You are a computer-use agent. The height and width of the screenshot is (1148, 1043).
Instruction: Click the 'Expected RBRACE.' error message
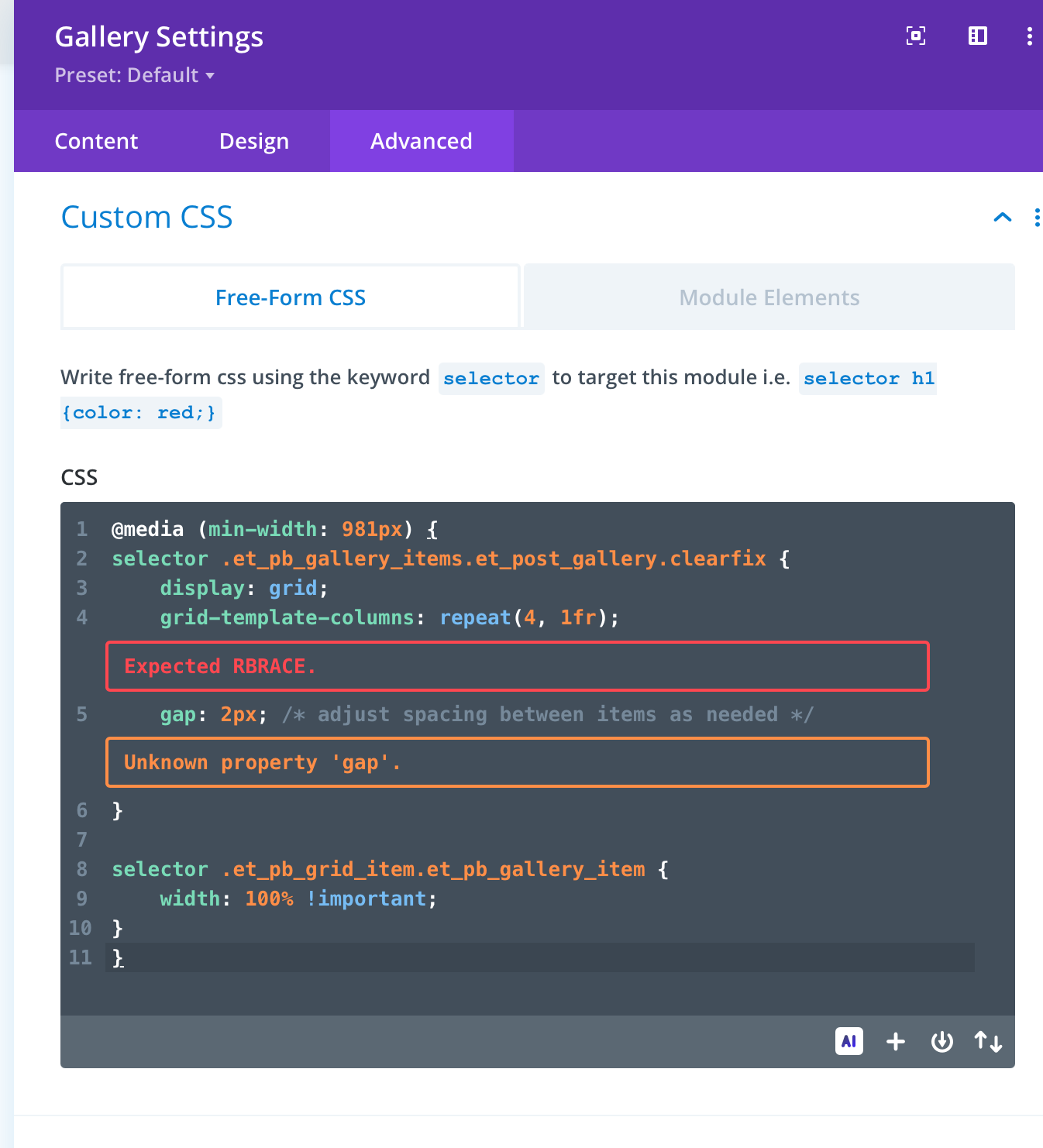point(517,666)
